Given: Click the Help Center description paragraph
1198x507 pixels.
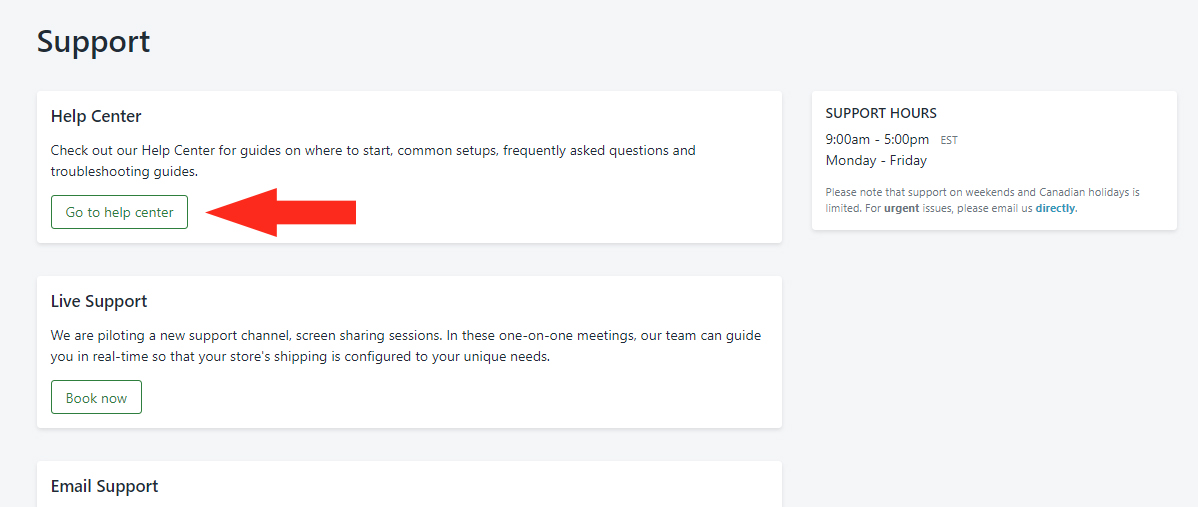Looking at the screenshot, I should [x=374, y=160].
